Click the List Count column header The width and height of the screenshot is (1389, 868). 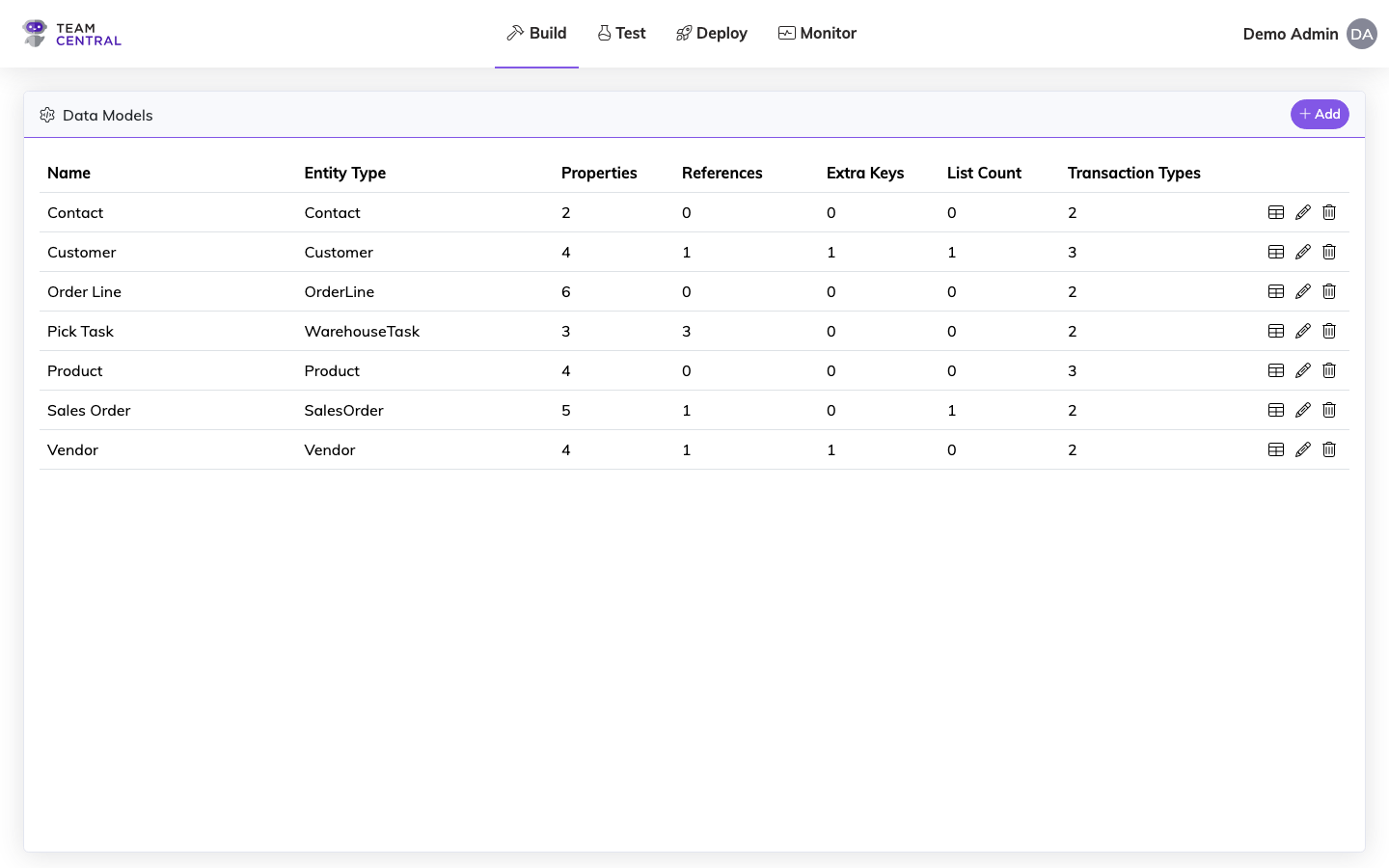[984, 173]
